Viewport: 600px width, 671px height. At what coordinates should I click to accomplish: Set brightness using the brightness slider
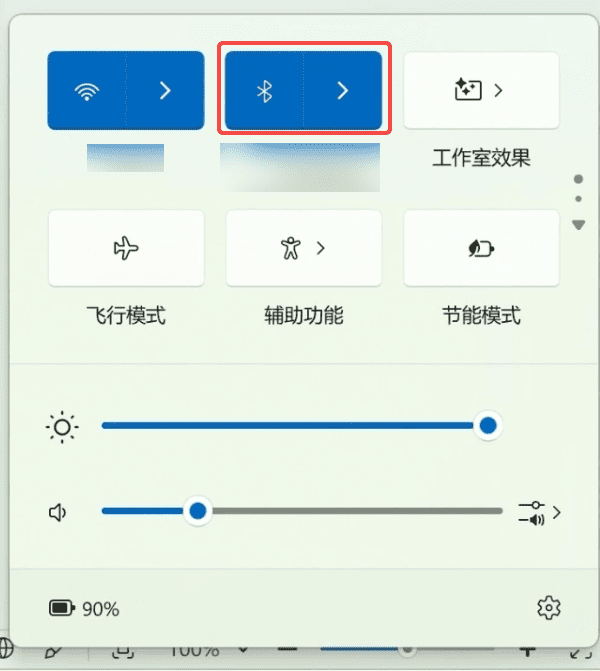coord(302,425)
